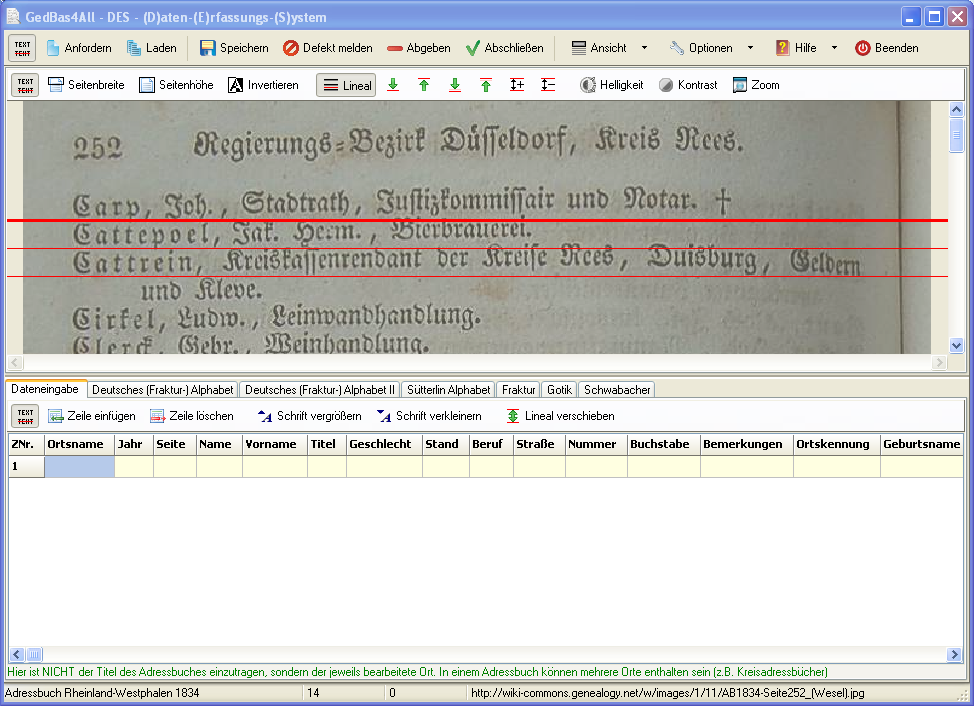Open the Kontrast contrast control

688,85
